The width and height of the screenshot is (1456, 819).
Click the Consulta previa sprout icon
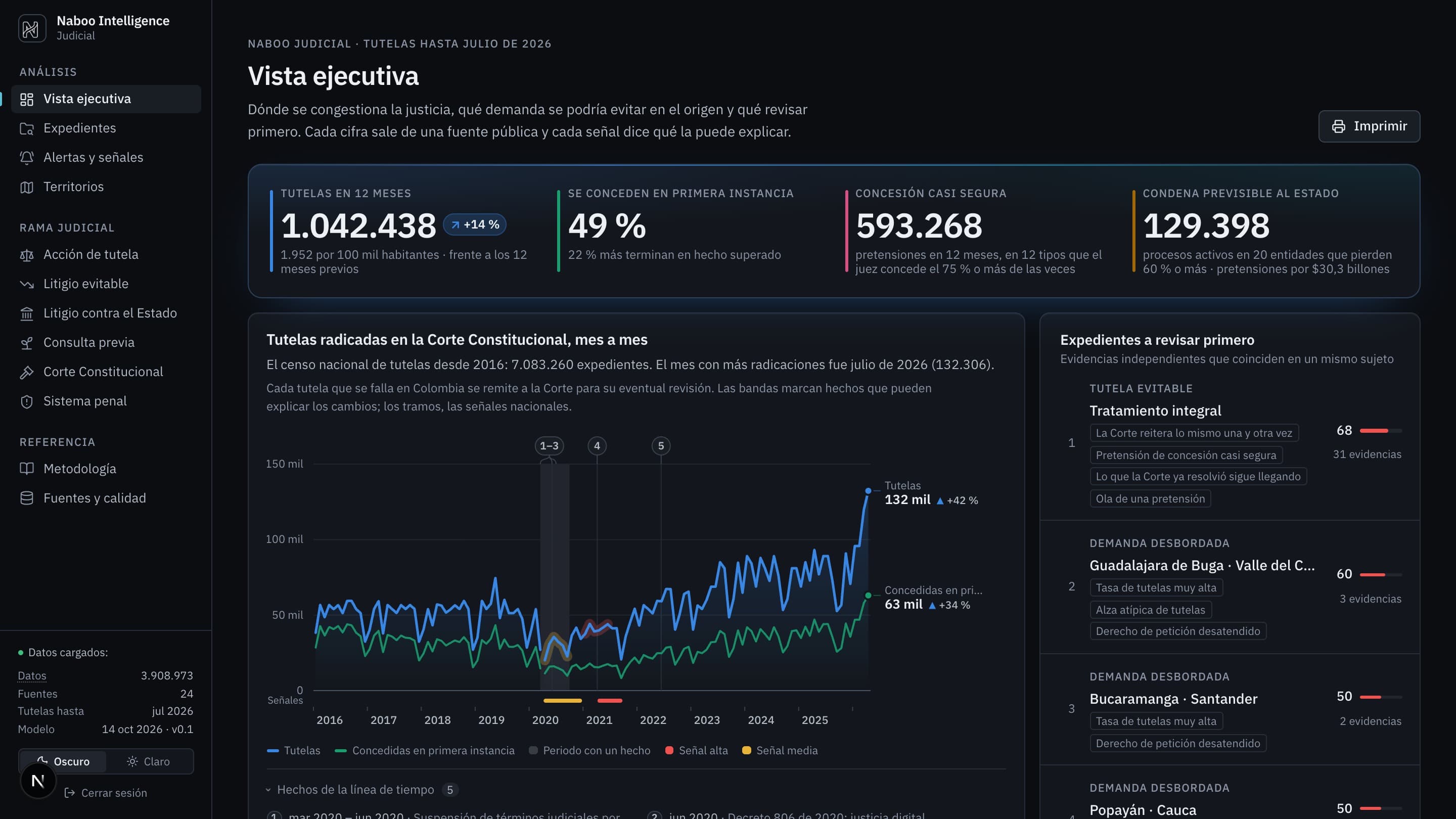pyautogui.click(x=27, y=343)
